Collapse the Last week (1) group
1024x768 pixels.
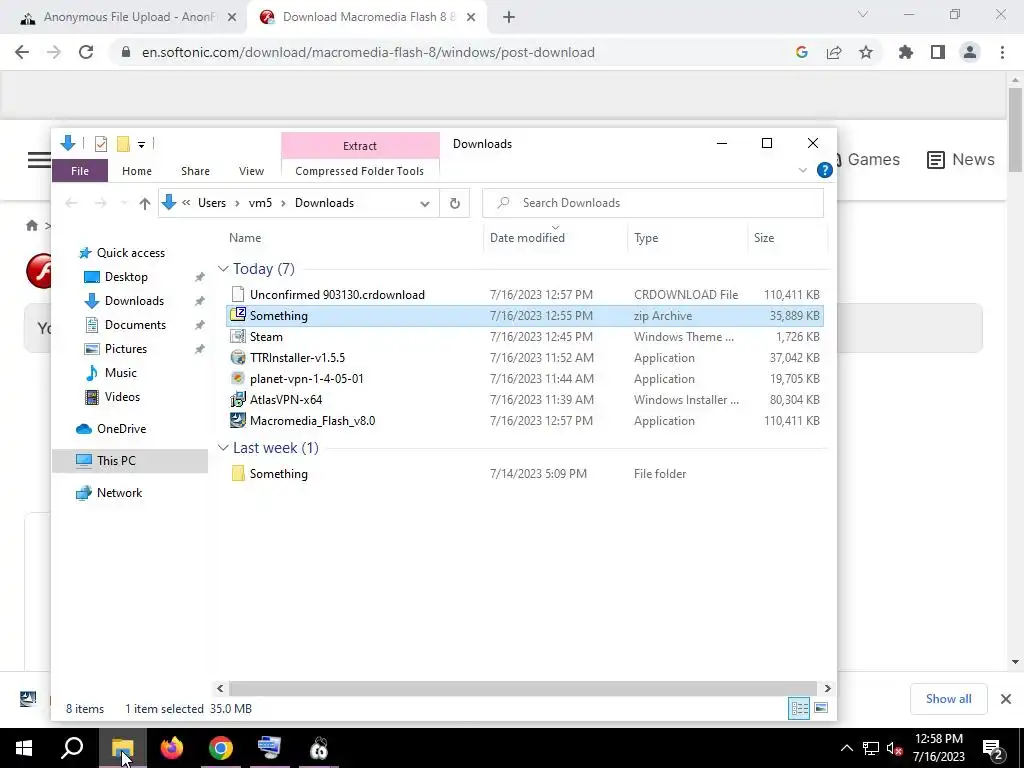(223, 448)
